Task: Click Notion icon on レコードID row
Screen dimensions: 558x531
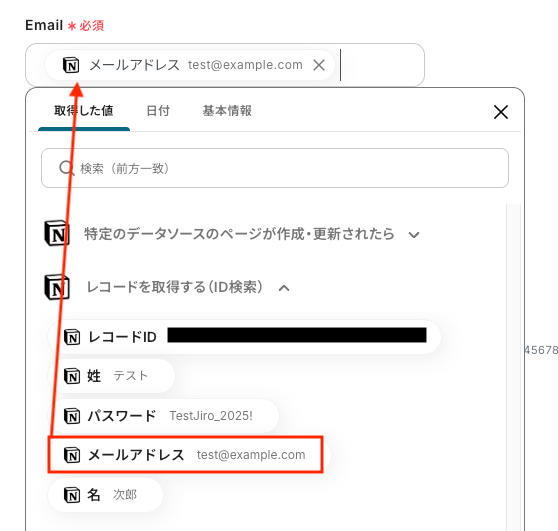Action: pos(72,337)
